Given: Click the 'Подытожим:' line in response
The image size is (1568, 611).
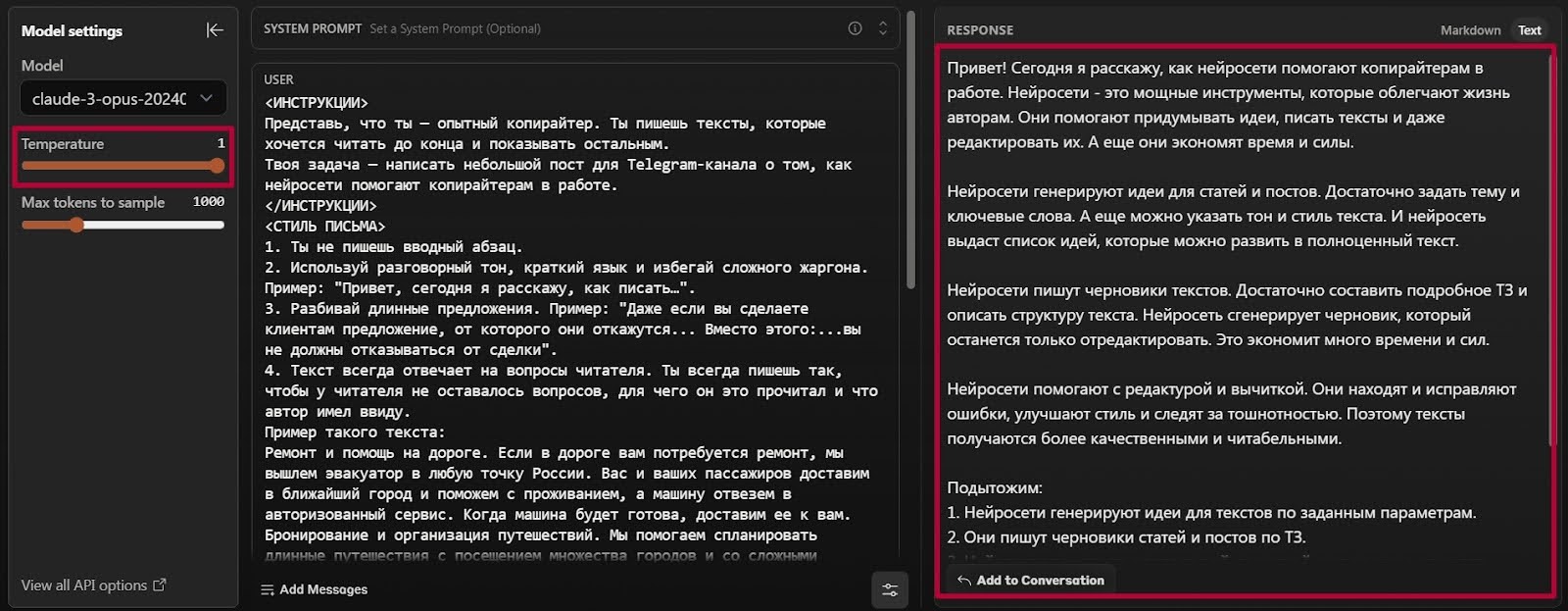Looking at the screenshot, I should click(x=995, y=487).
